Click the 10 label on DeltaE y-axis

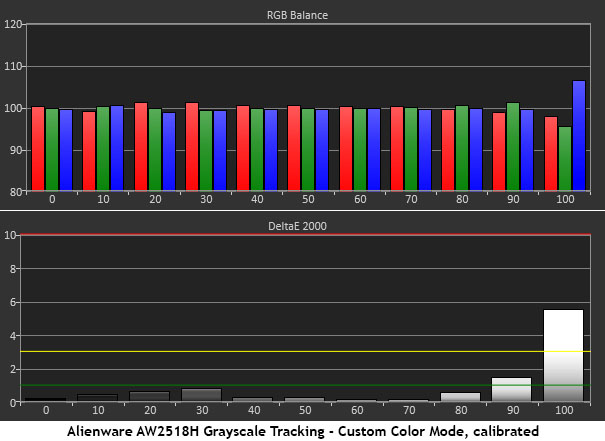click(10, 235)
